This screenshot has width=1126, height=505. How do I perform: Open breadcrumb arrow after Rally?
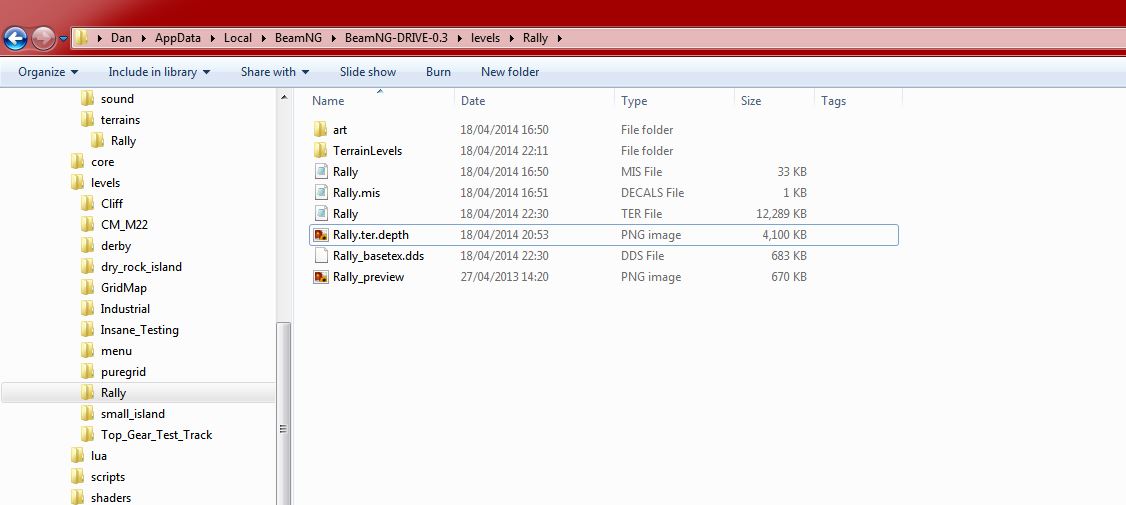(559, 38)
